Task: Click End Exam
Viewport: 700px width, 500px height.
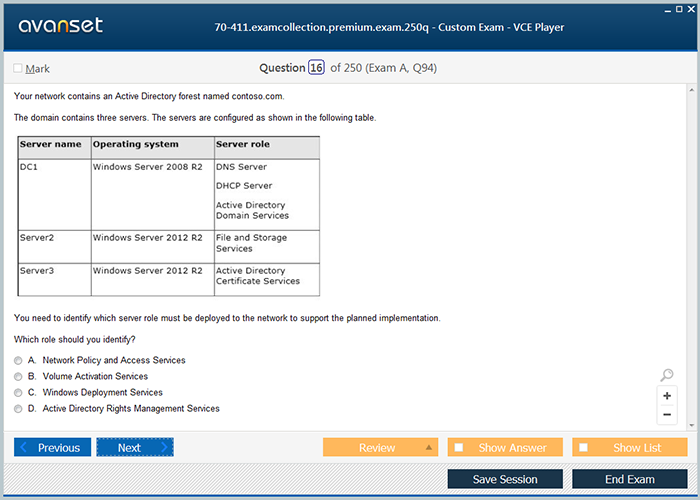Action: 629,479
